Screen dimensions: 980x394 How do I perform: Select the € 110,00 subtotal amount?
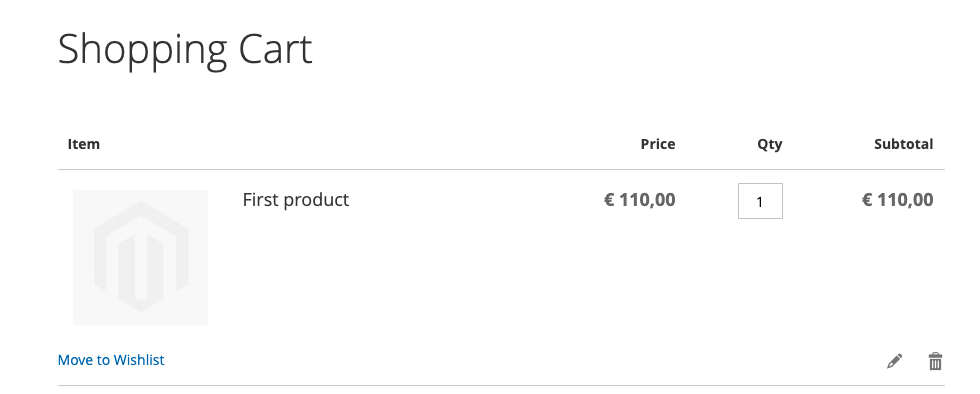point(898,200)
